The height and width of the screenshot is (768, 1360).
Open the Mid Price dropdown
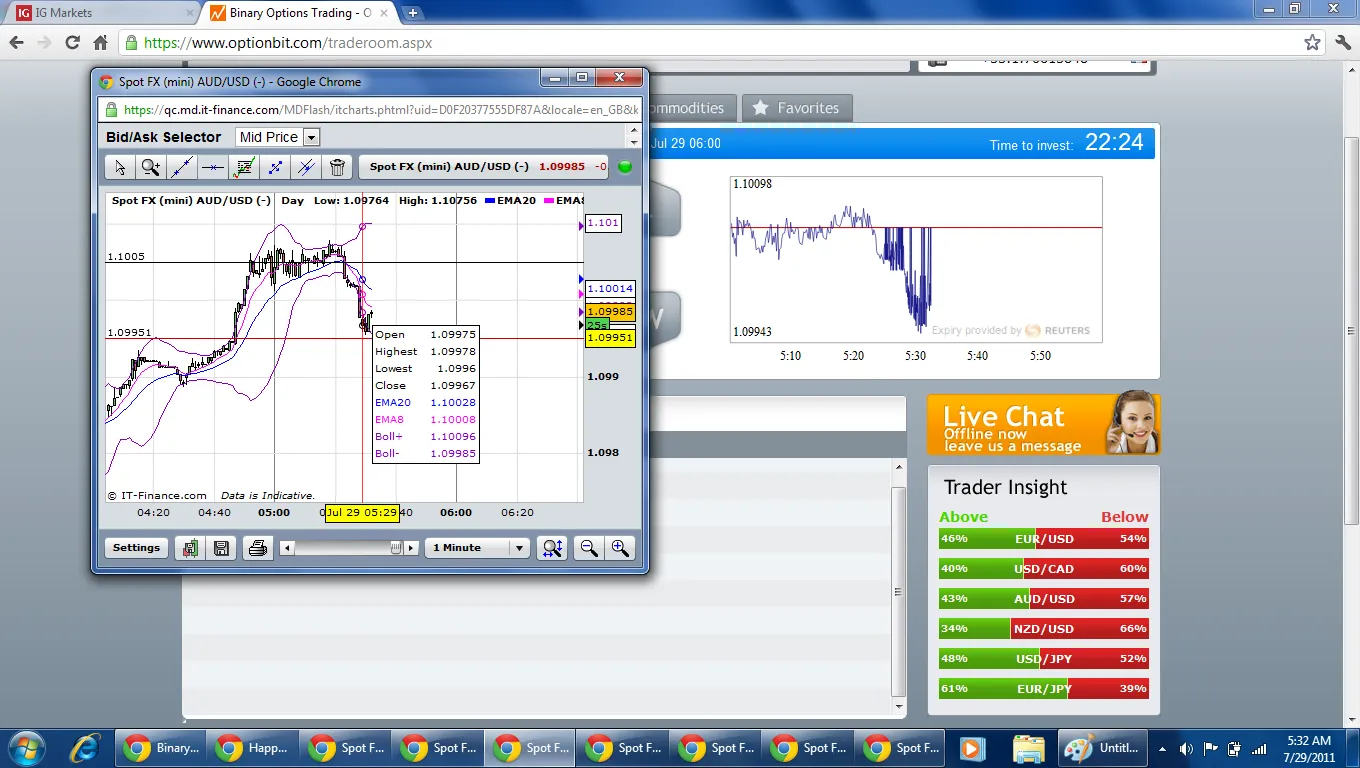[x=278, y=137]
